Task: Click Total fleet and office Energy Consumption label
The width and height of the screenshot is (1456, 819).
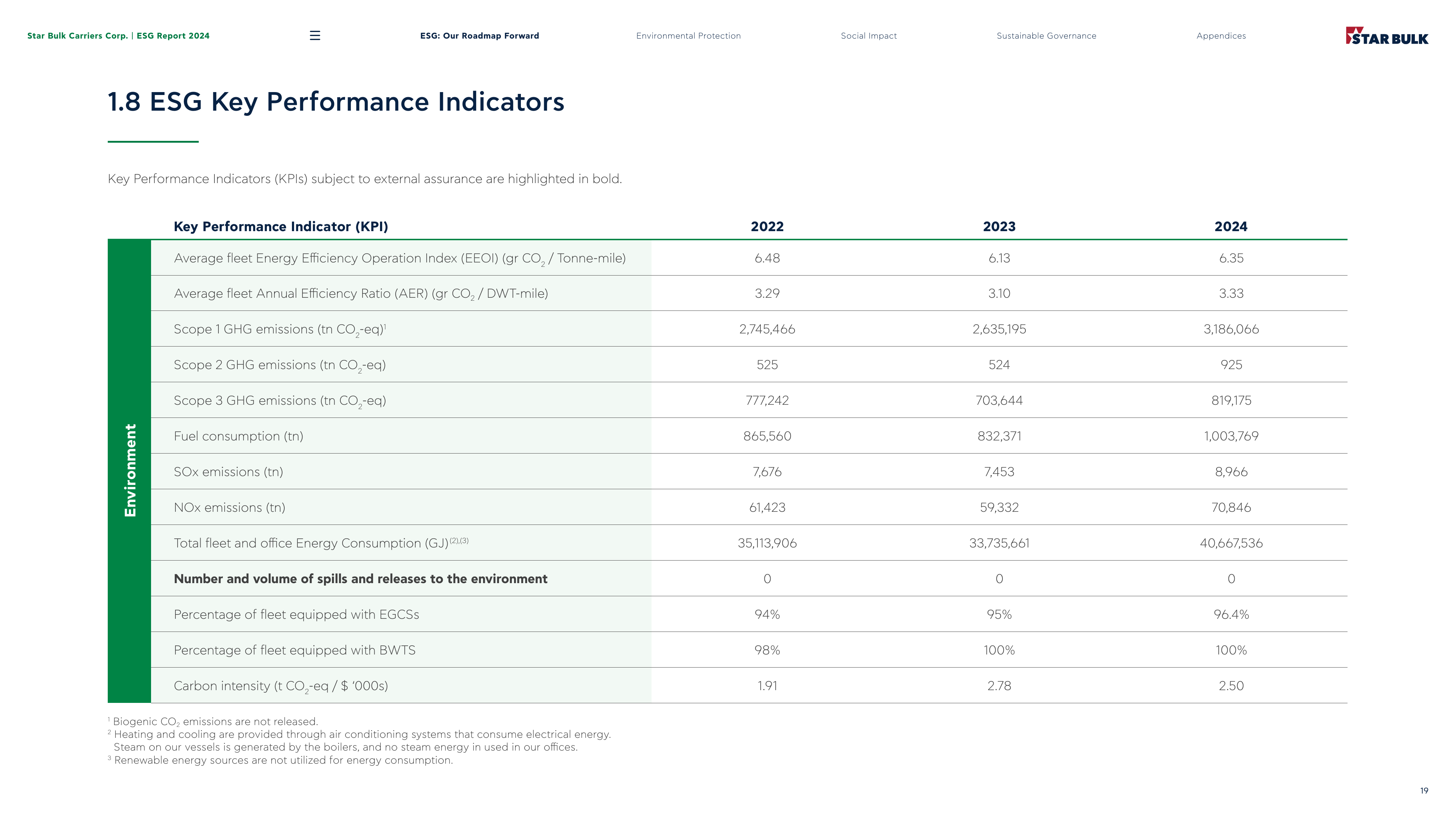Action: pyautogui.click(x=321, y=543)
